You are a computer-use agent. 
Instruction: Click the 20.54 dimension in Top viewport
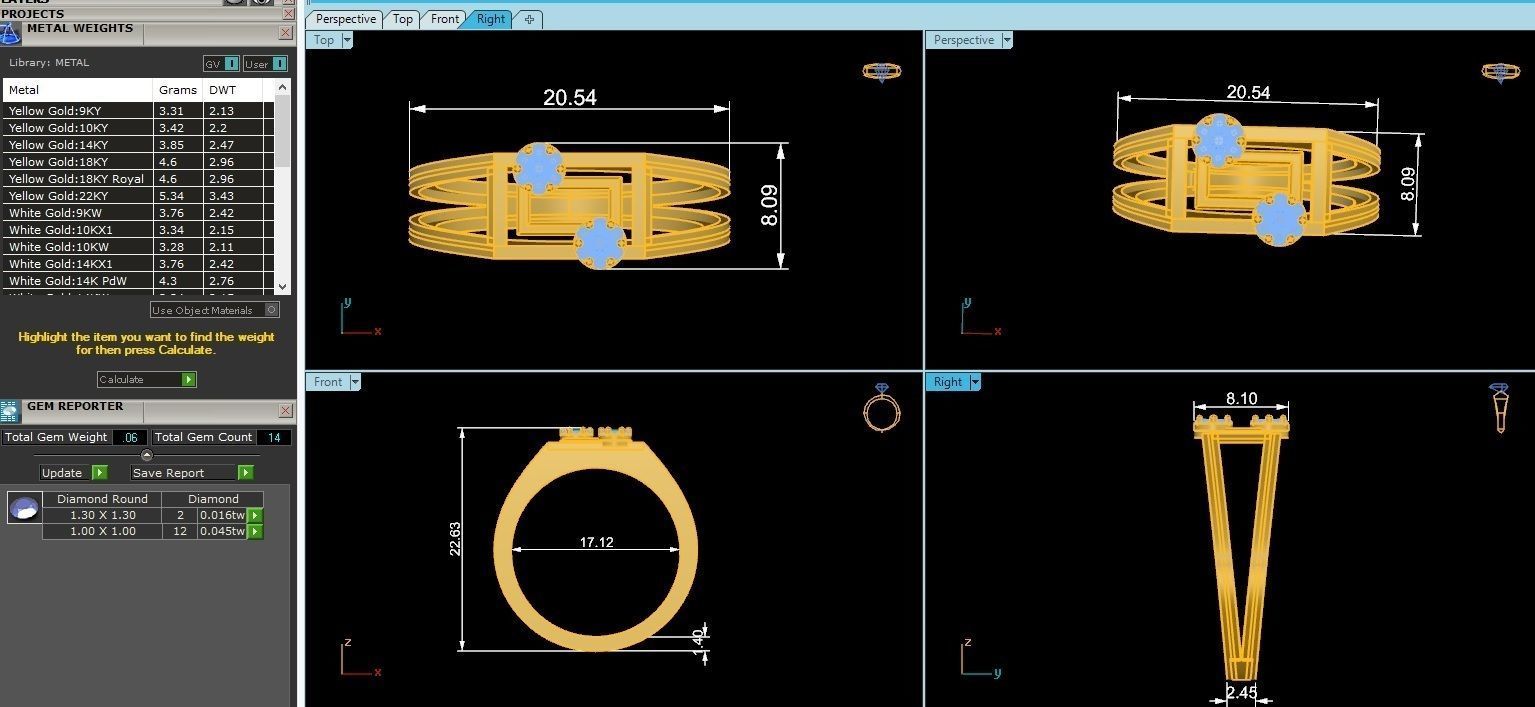coord(570,97)
